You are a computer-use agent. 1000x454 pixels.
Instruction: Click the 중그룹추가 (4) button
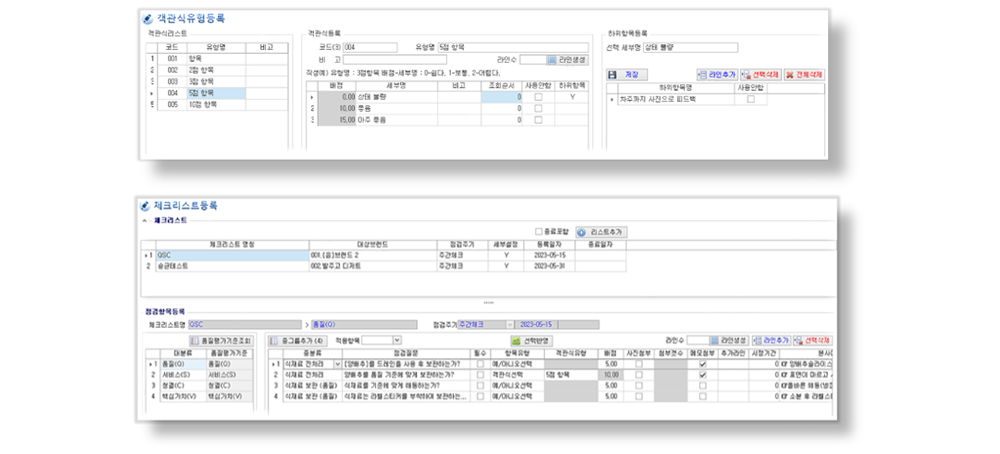298,340
